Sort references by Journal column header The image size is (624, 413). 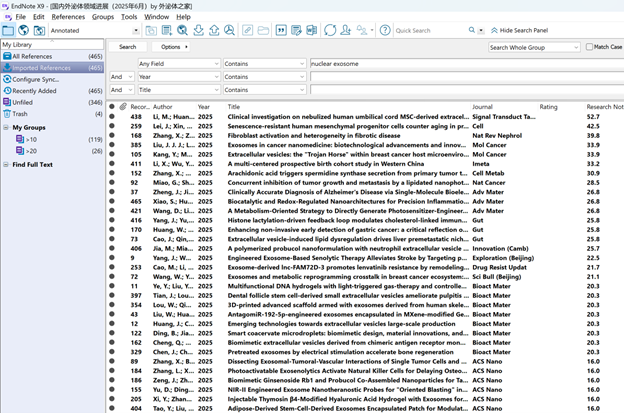[x=482, y=107]
